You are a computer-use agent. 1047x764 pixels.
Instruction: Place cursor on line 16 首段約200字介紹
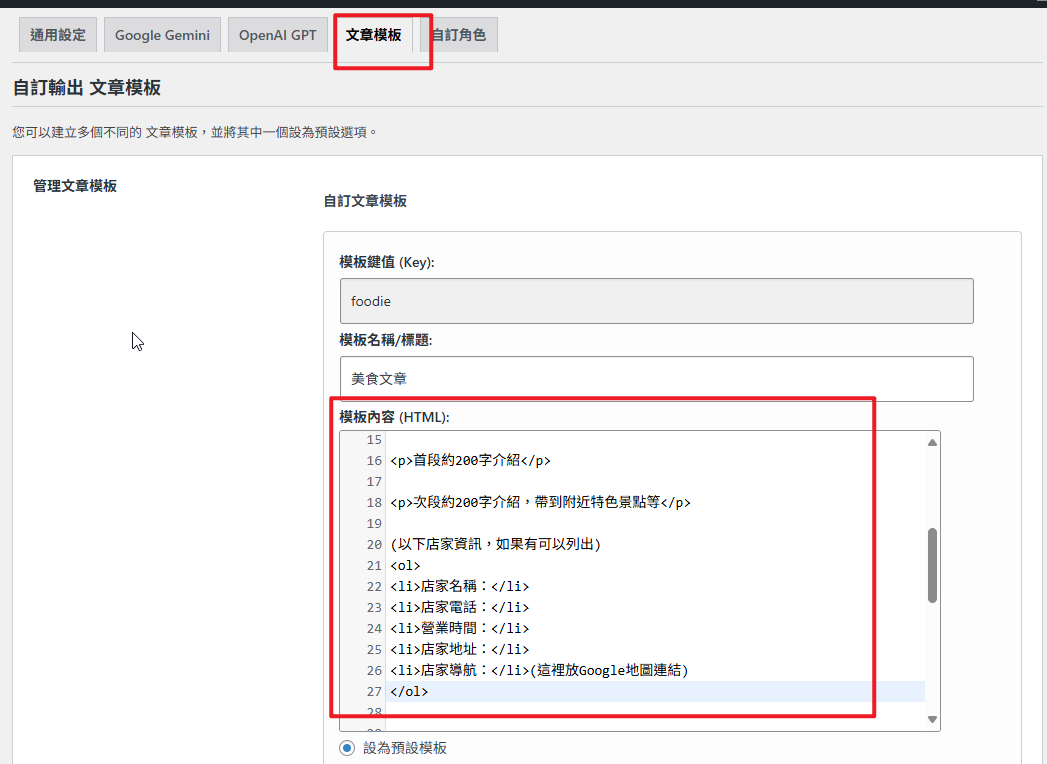[x=470, y=461]
